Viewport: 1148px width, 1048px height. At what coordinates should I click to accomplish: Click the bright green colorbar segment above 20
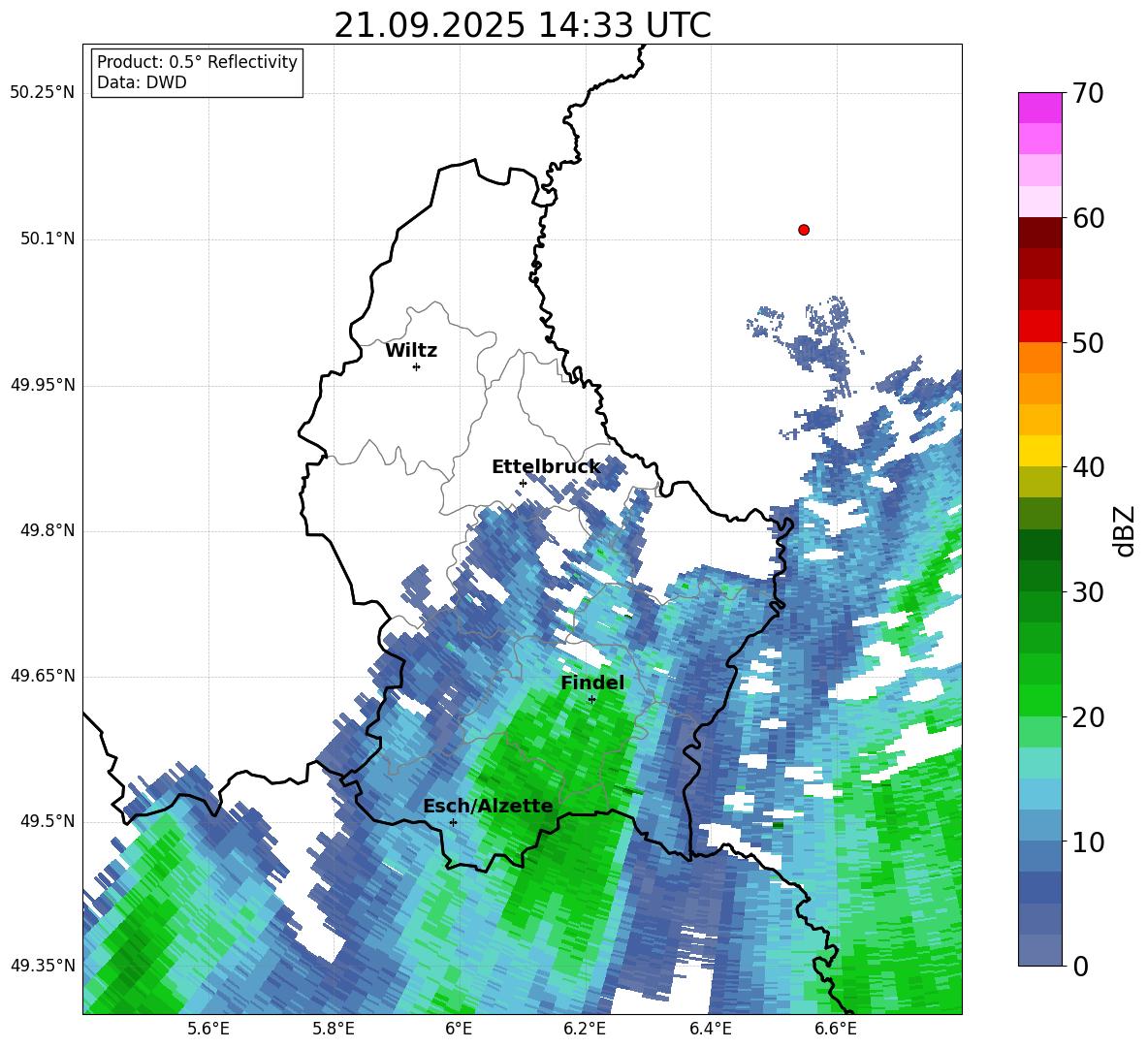pos(1039,700)
